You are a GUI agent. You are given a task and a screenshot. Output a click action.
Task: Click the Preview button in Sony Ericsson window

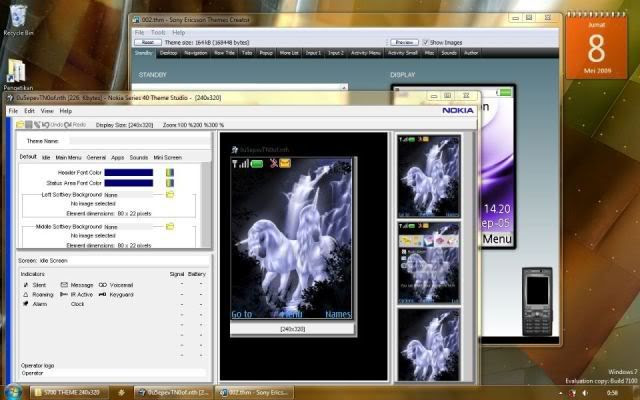coord(404,42)
